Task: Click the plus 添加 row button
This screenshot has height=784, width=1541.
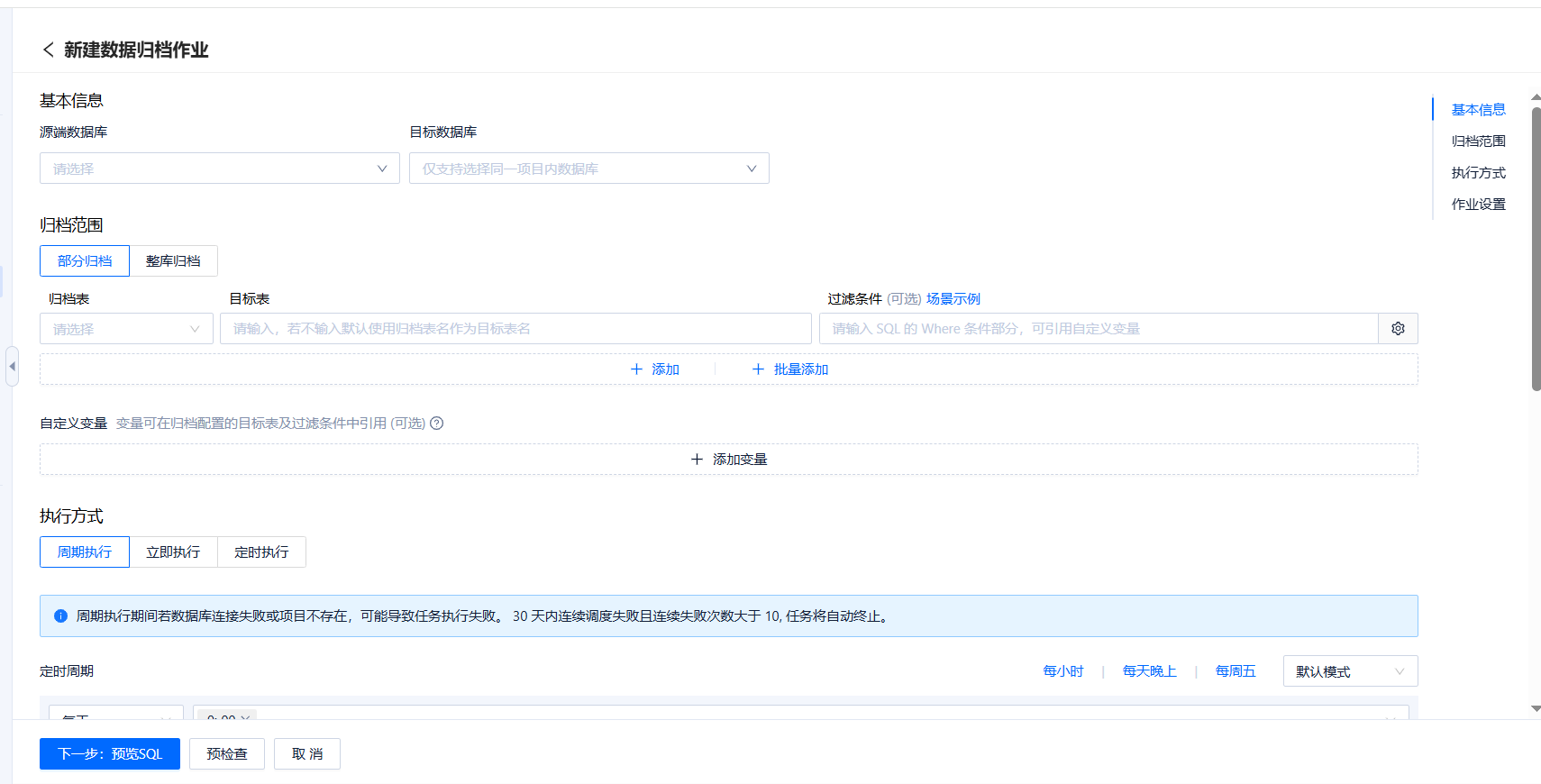Action: click(655, 369)
